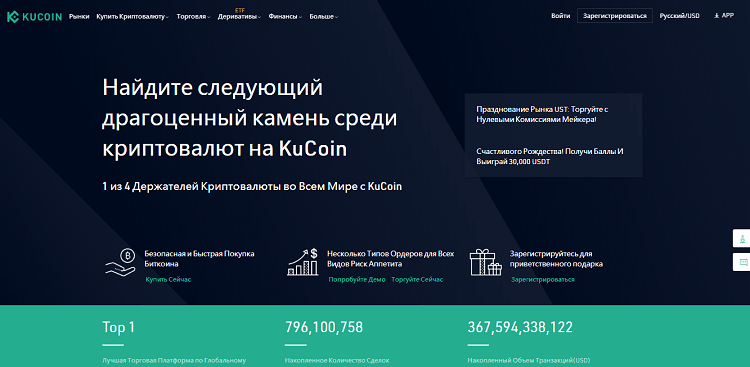Image resolution: width=750 pixels, height=367 pixels.
Task: Click Зарегистрироваться link under gift
Action: 543,279
